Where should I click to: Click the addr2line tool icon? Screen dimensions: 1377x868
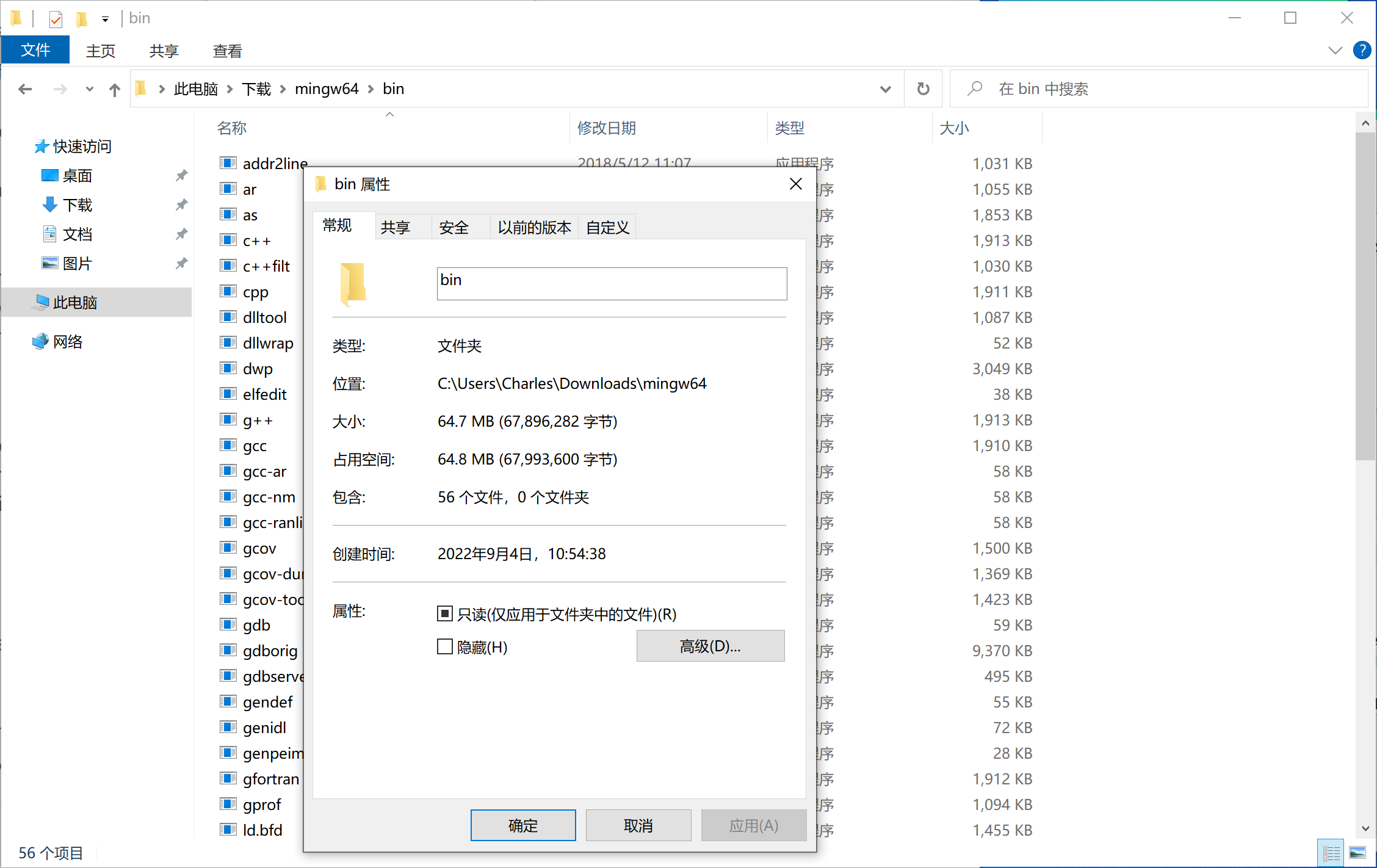pos(228,163)
